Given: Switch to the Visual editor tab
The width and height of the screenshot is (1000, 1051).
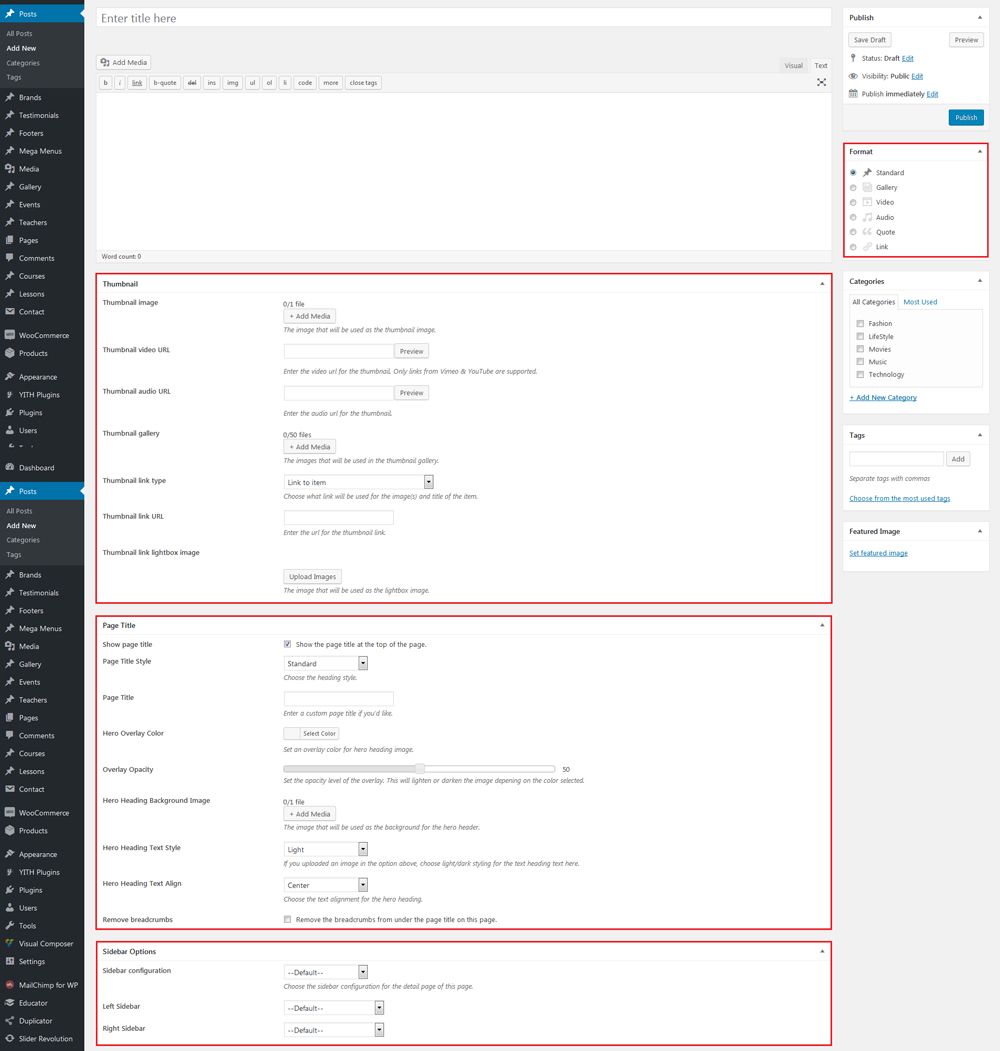Looking at the screenshot, I should [794, 65].
